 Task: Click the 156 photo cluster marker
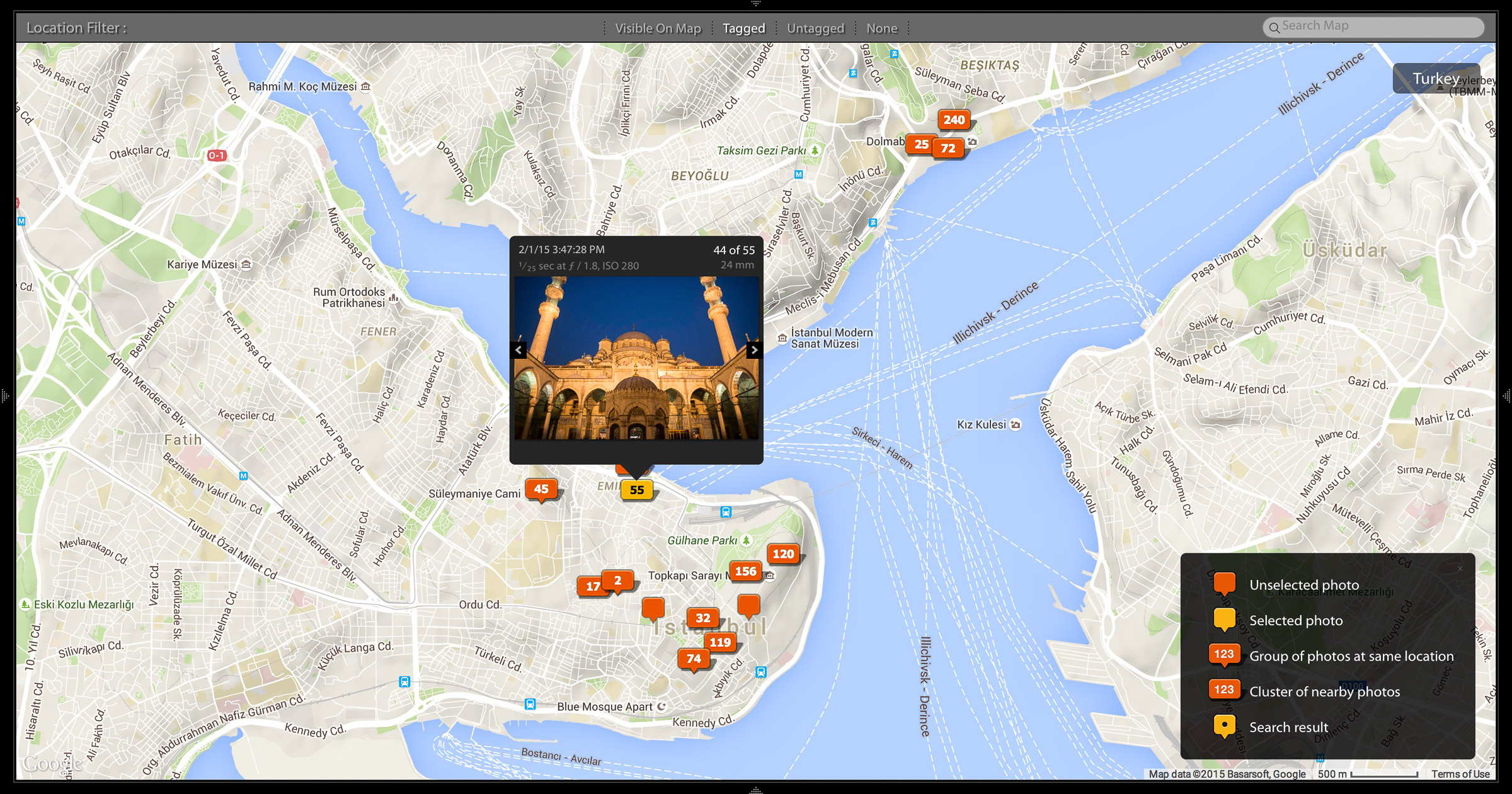[745, 572]
